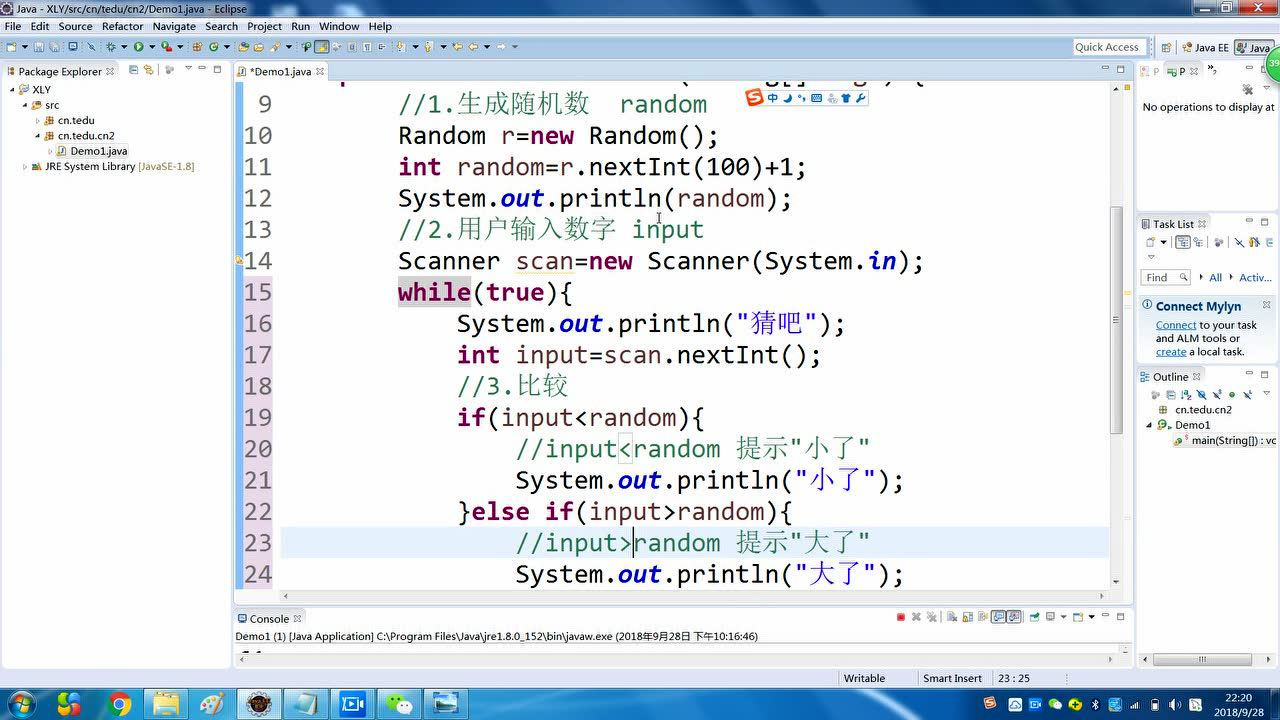Image resolution: width=1280 pixels, height=720 pixels.
Task: Click the editor vertical scrollbar thumb
Action: pos(1117,320)
